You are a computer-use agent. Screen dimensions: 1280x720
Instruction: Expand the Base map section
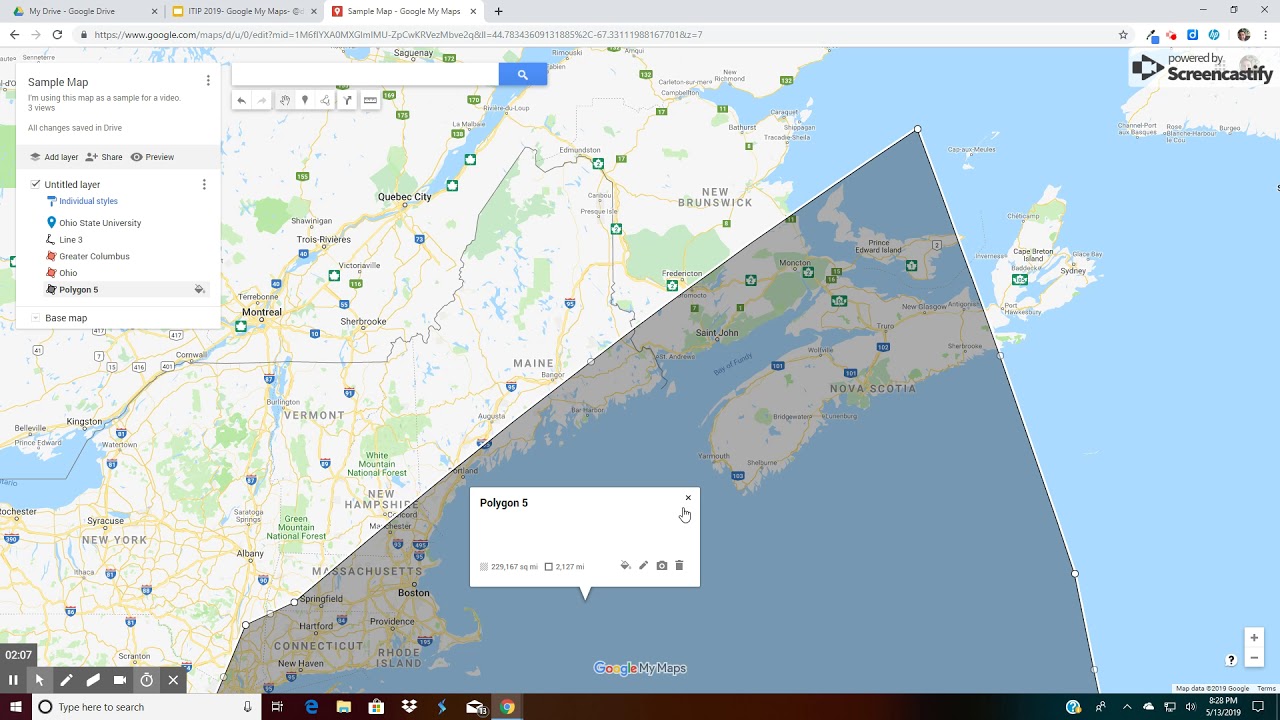coord(35,318)
